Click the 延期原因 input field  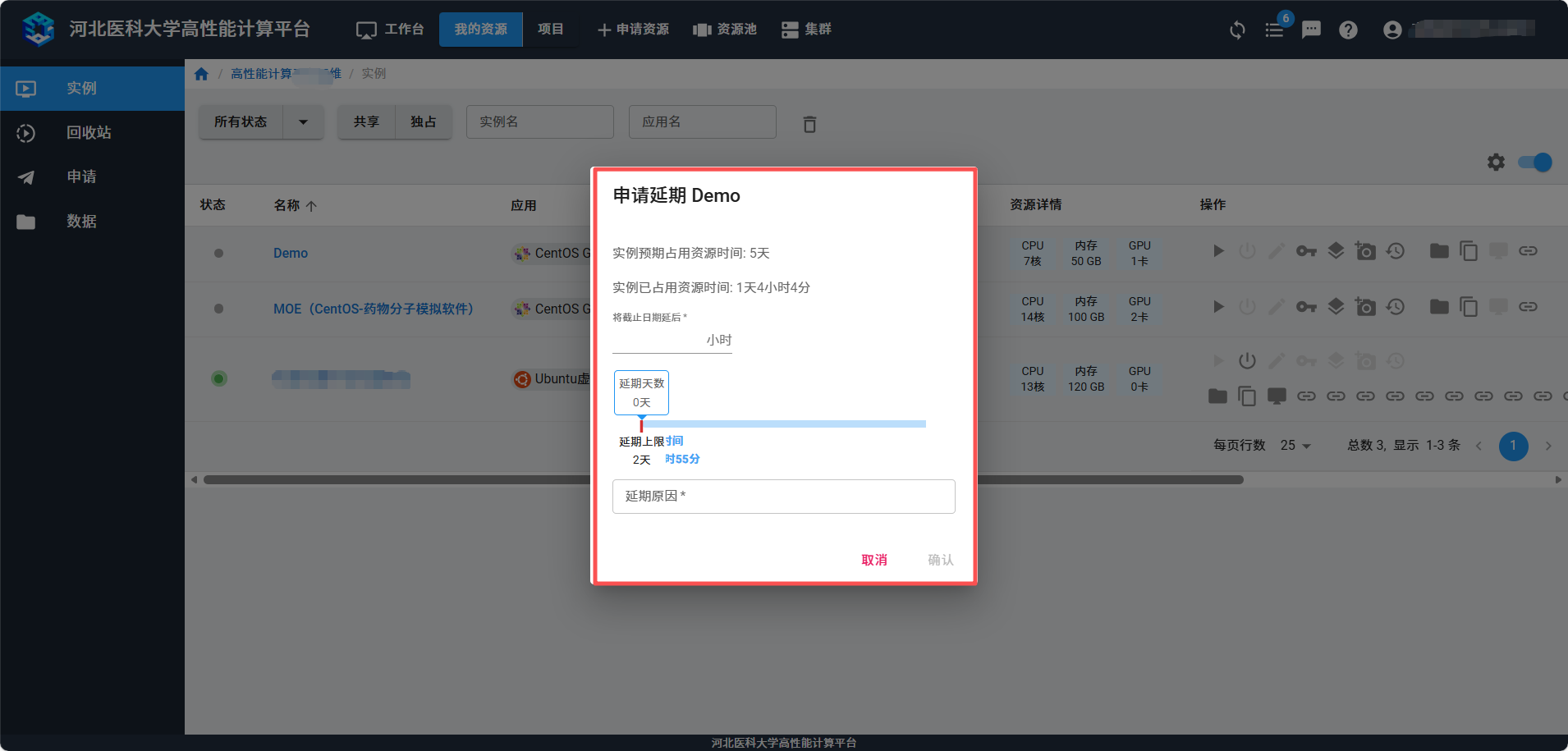(x=783, y=497)
